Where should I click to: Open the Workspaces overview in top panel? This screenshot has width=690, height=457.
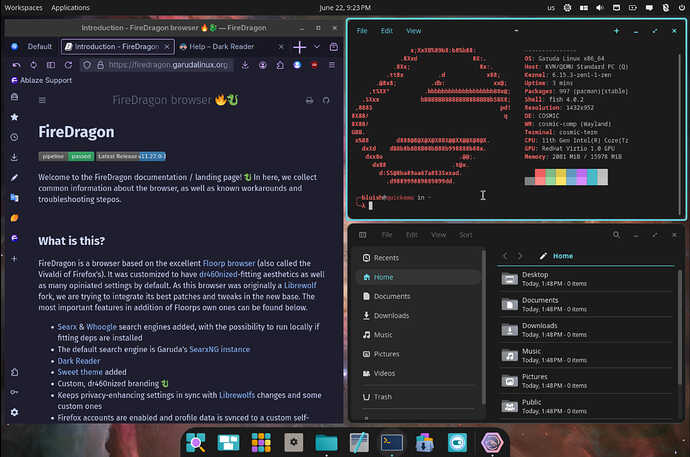[x=23, y=7]
